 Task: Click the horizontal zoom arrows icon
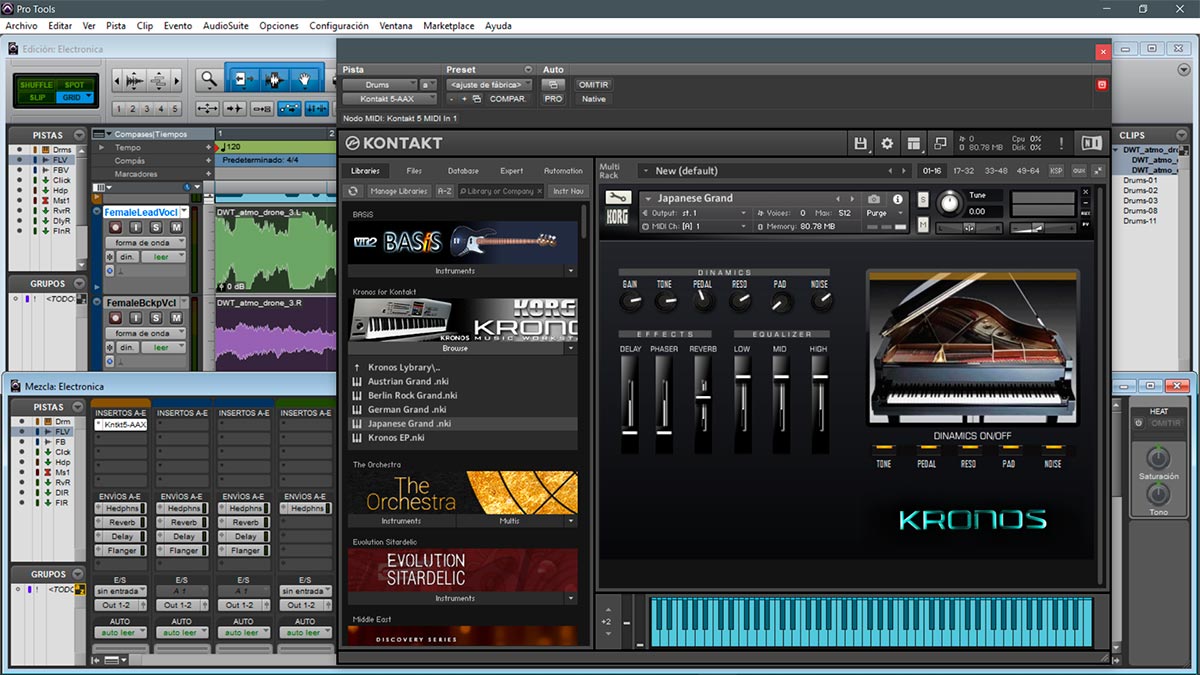(x=208, y=108)
